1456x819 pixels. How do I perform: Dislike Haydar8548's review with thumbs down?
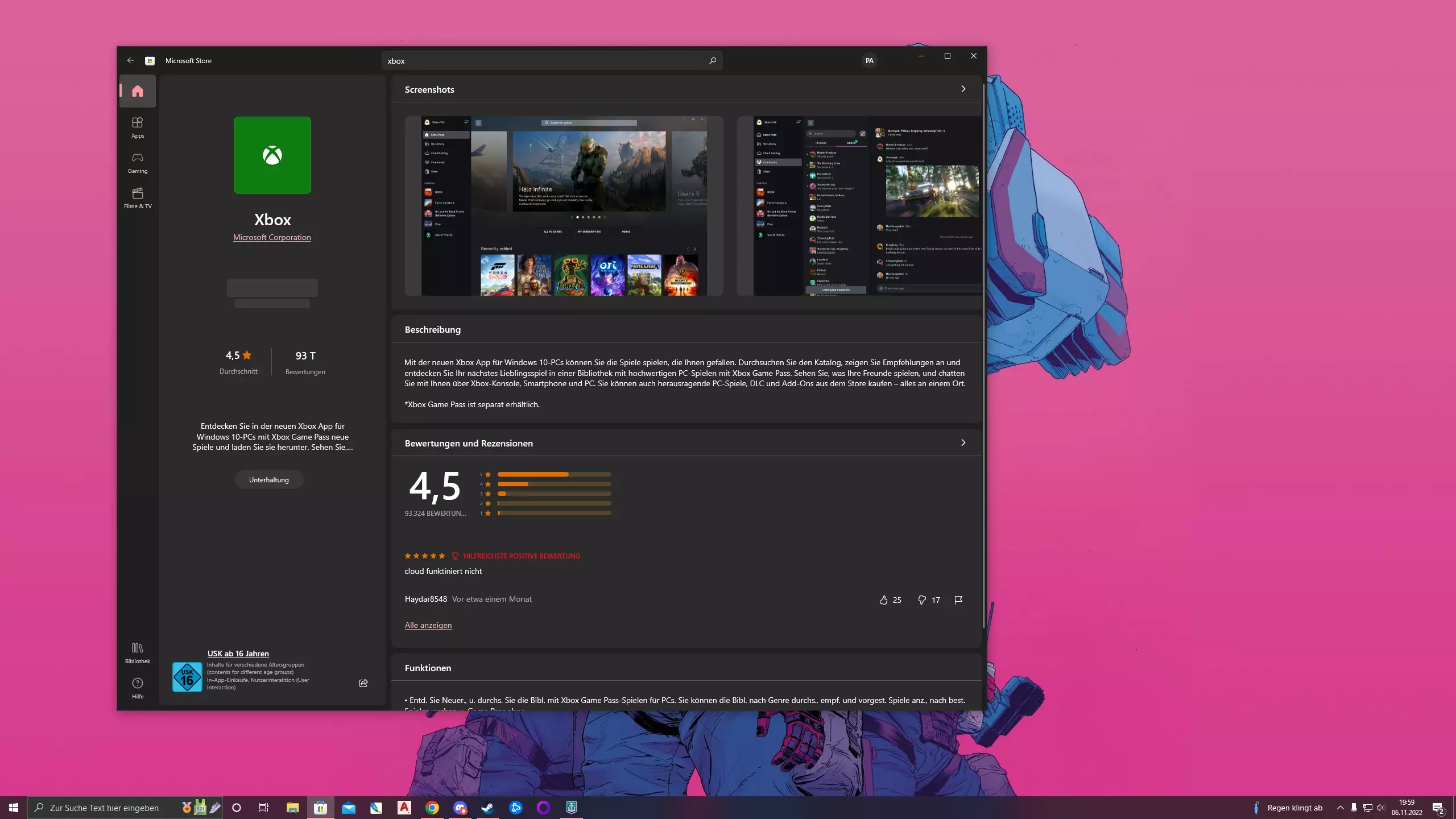coord(922,600)
